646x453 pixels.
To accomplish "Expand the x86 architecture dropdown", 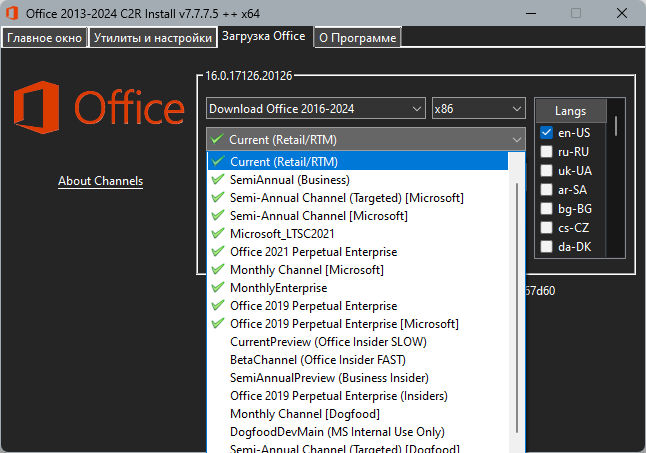I will tap(478, 108).
